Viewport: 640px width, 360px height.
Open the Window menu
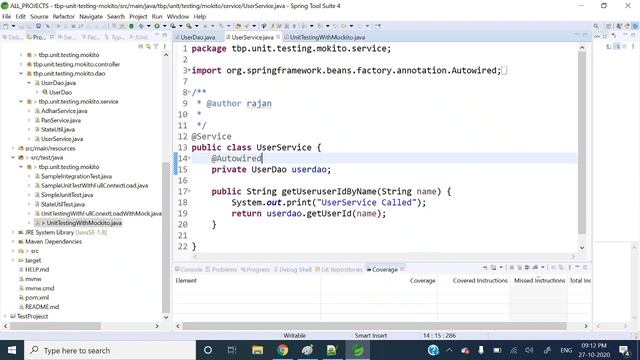(178, 16)
